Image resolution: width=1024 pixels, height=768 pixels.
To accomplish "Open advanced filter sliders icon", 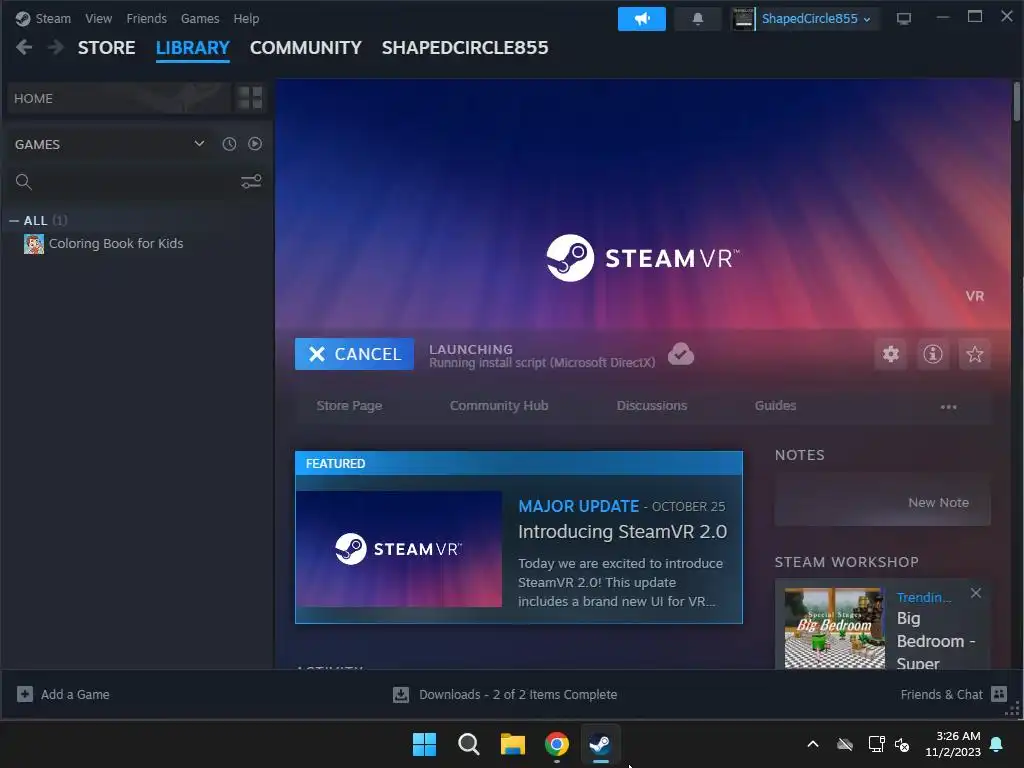I will (251, 182).
